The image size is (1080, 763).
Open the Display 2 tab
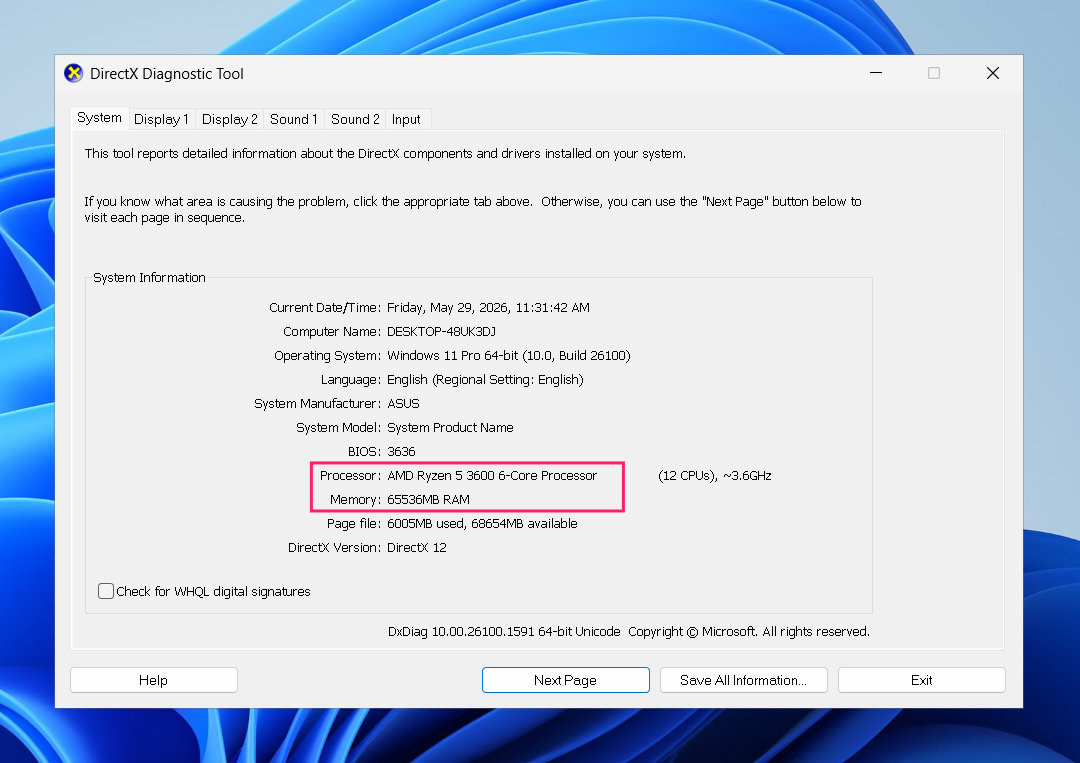tap(229, 119)
